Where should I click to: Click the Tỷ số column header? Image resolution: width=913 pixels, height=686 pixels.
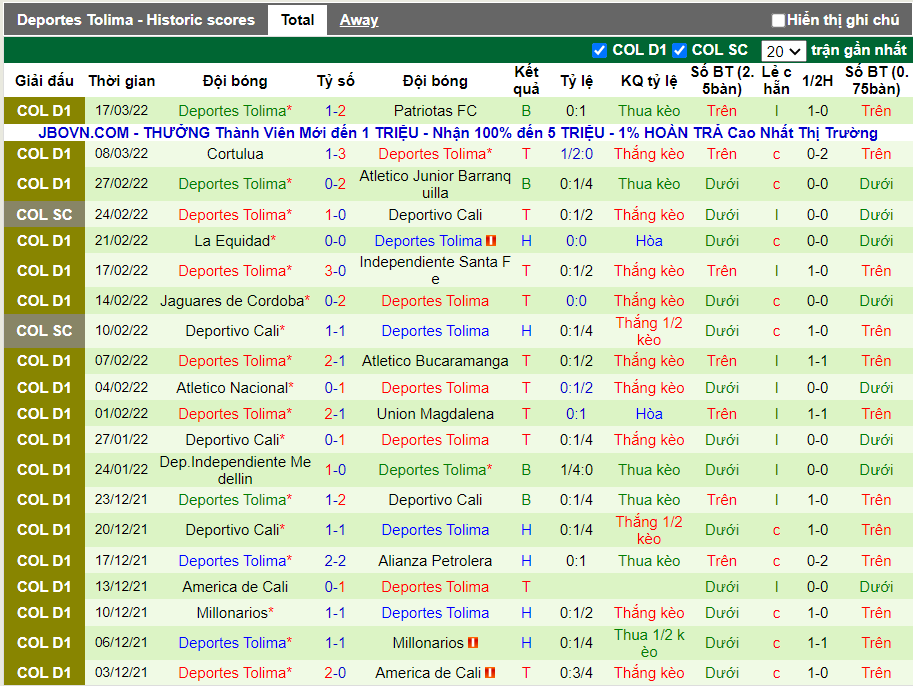[x=335, y=81]
